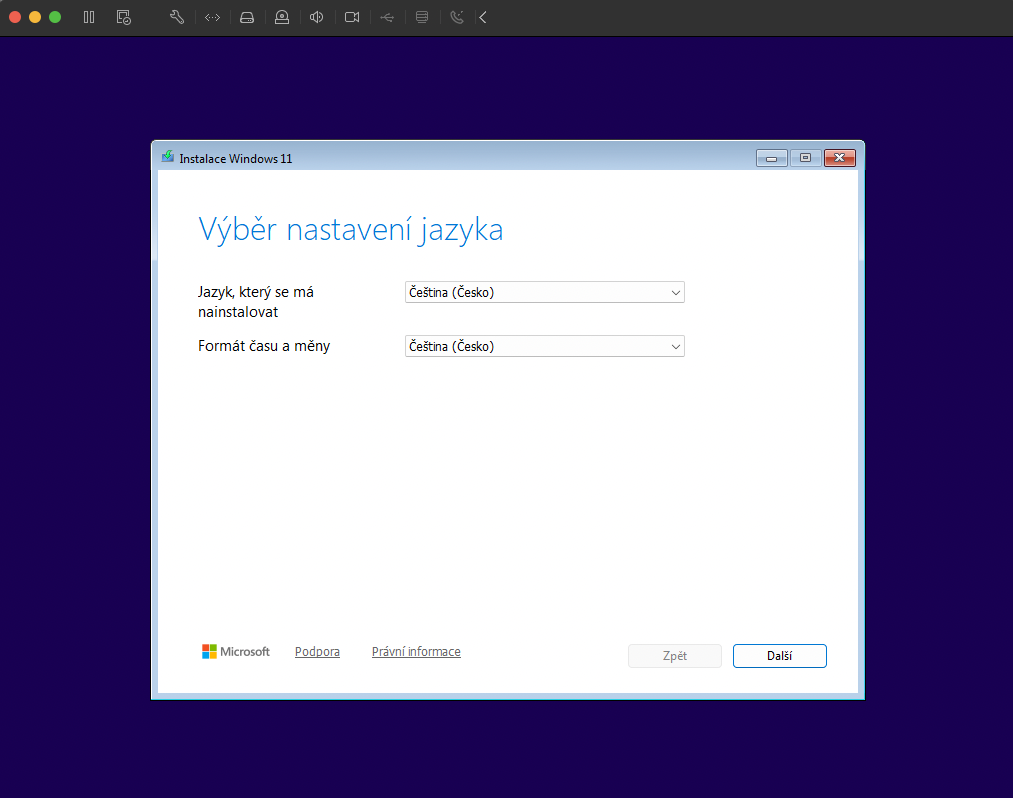The width and height of the screenshot is (1013, 798).
Task: Click the Windows 11 installer title icon
Action: (x=168, y=157)
